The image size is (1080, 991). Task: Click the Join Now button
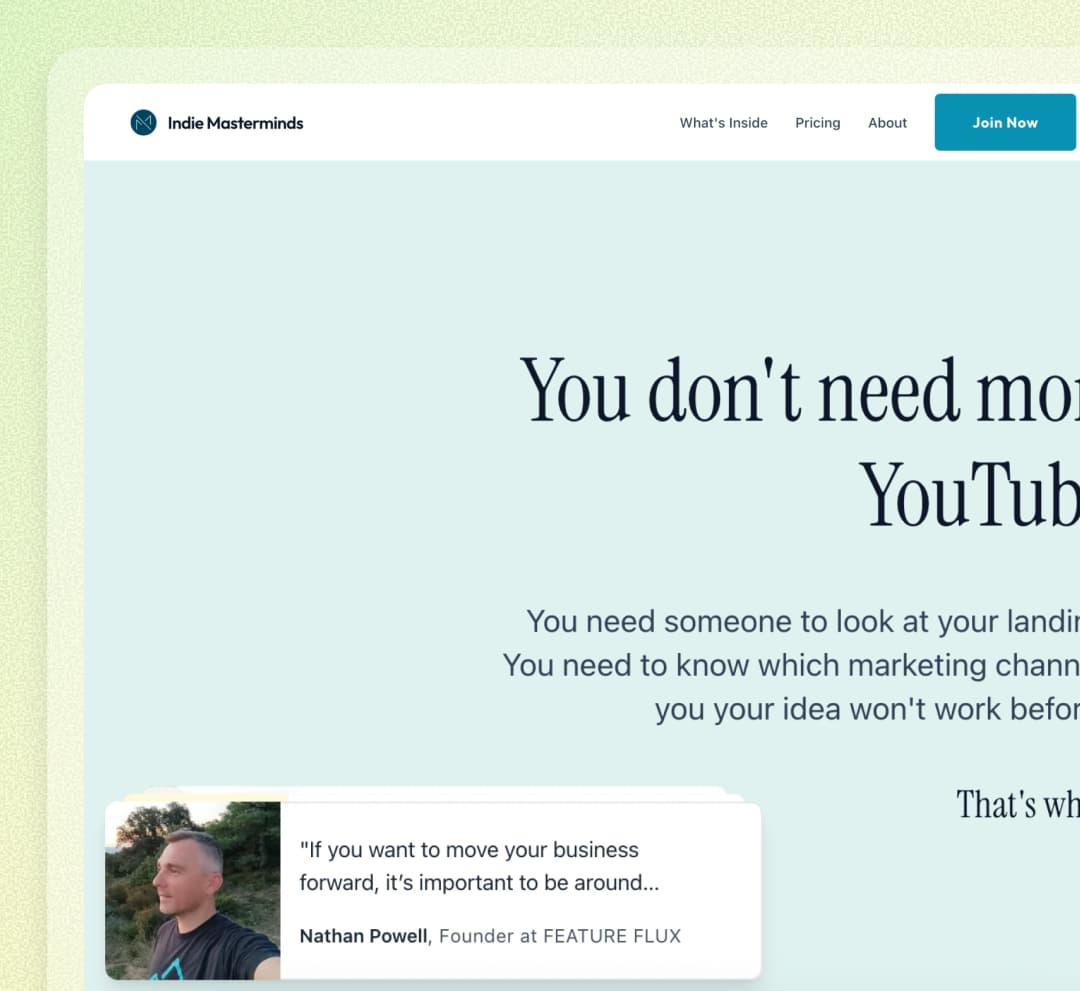point(1005,123)
